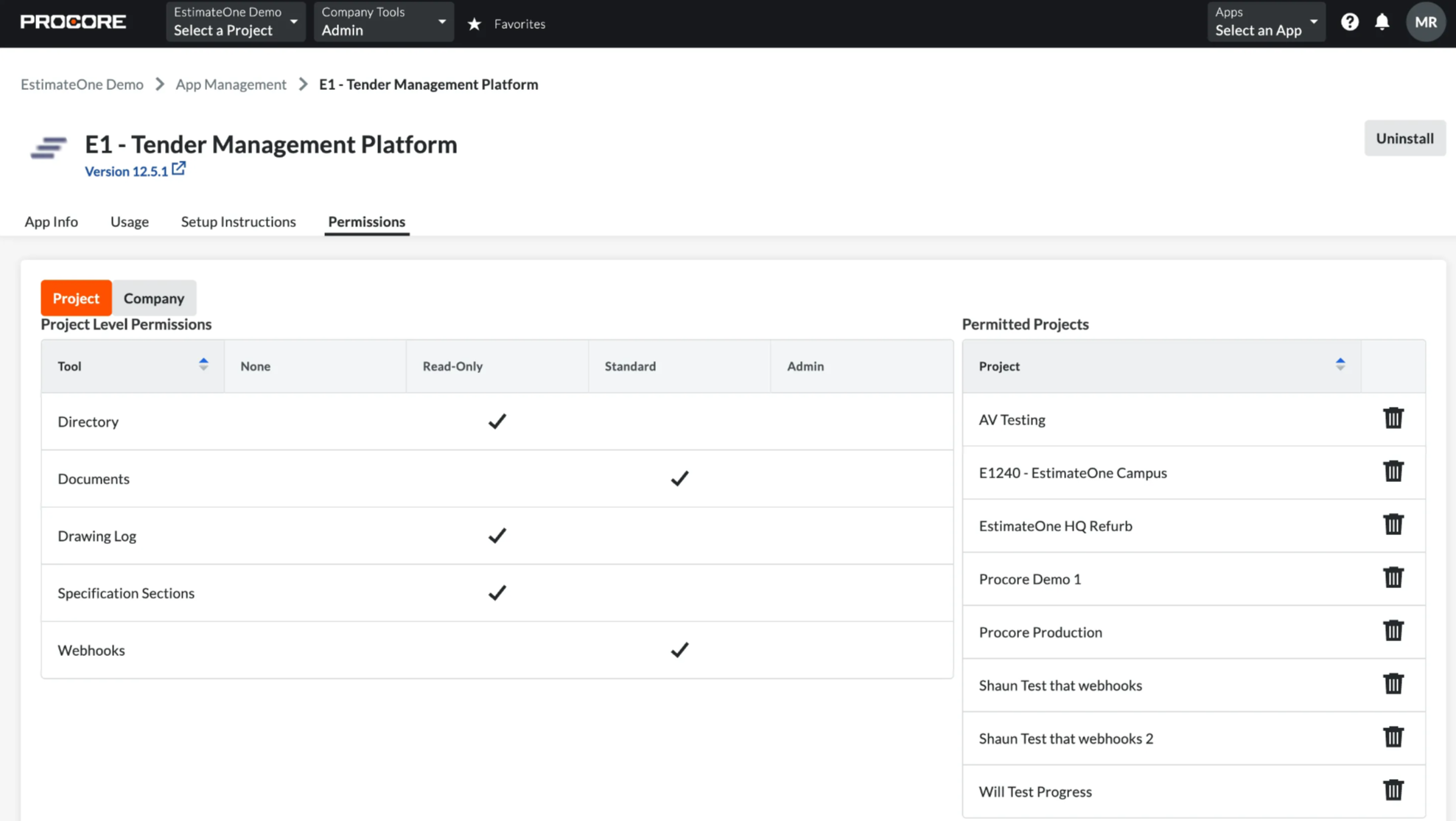Click the Webhooks Standard checkmark
The height and width of the screenshot is (821, 1456).
click(679, 650)
